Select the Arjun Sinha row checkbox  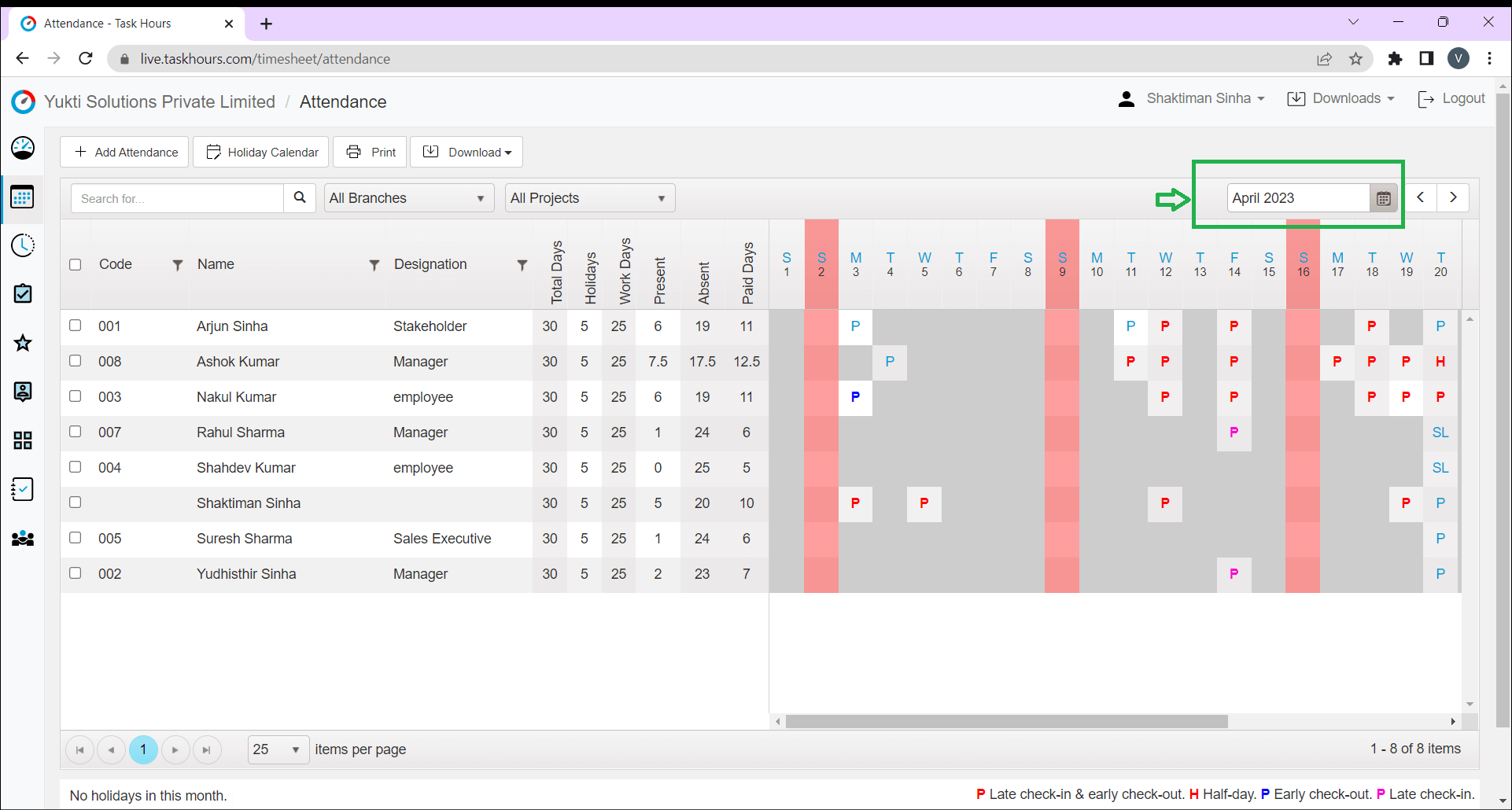(x=76, y=326)
